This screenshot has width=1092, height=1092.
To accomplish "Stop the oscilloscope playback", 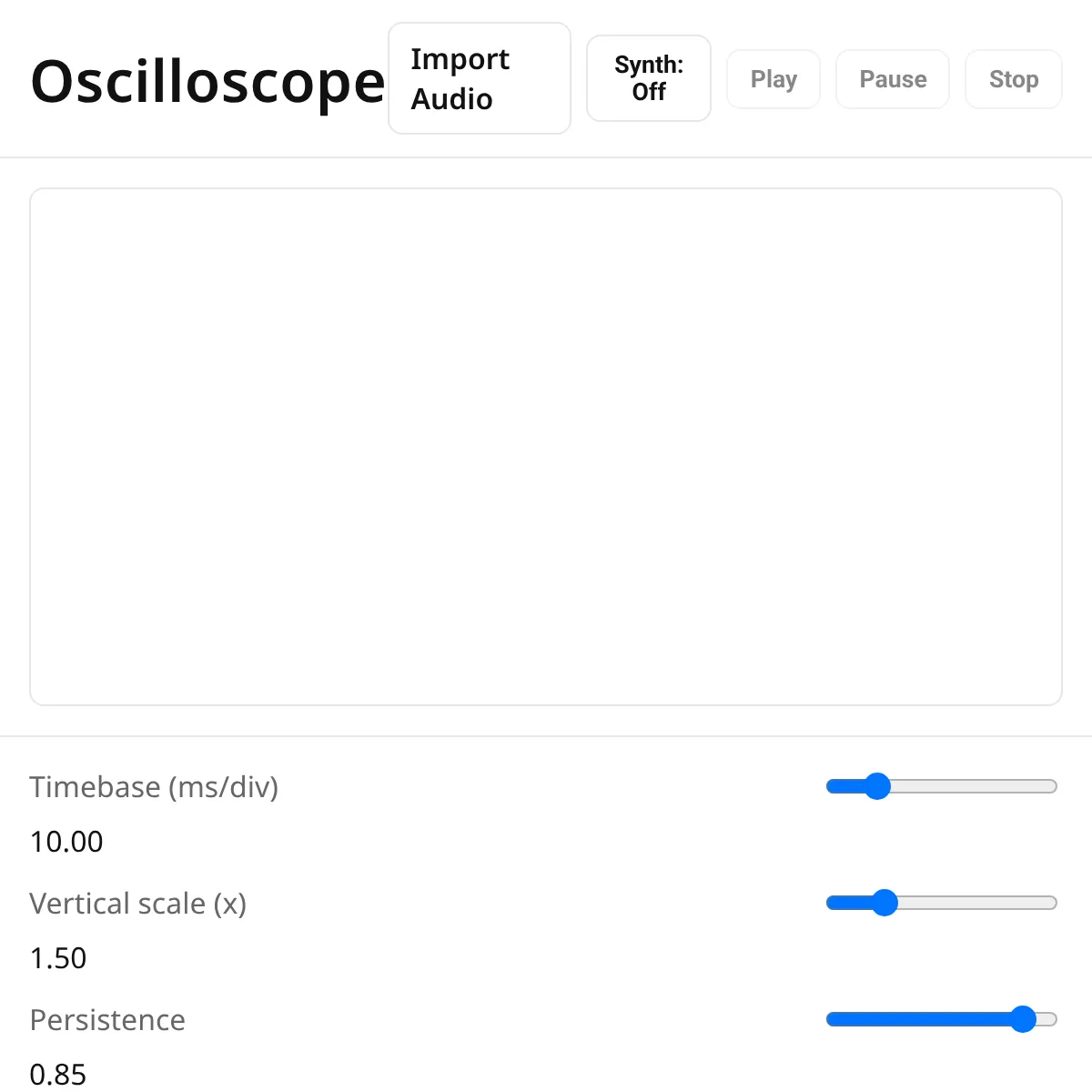I will point(1013,79).
